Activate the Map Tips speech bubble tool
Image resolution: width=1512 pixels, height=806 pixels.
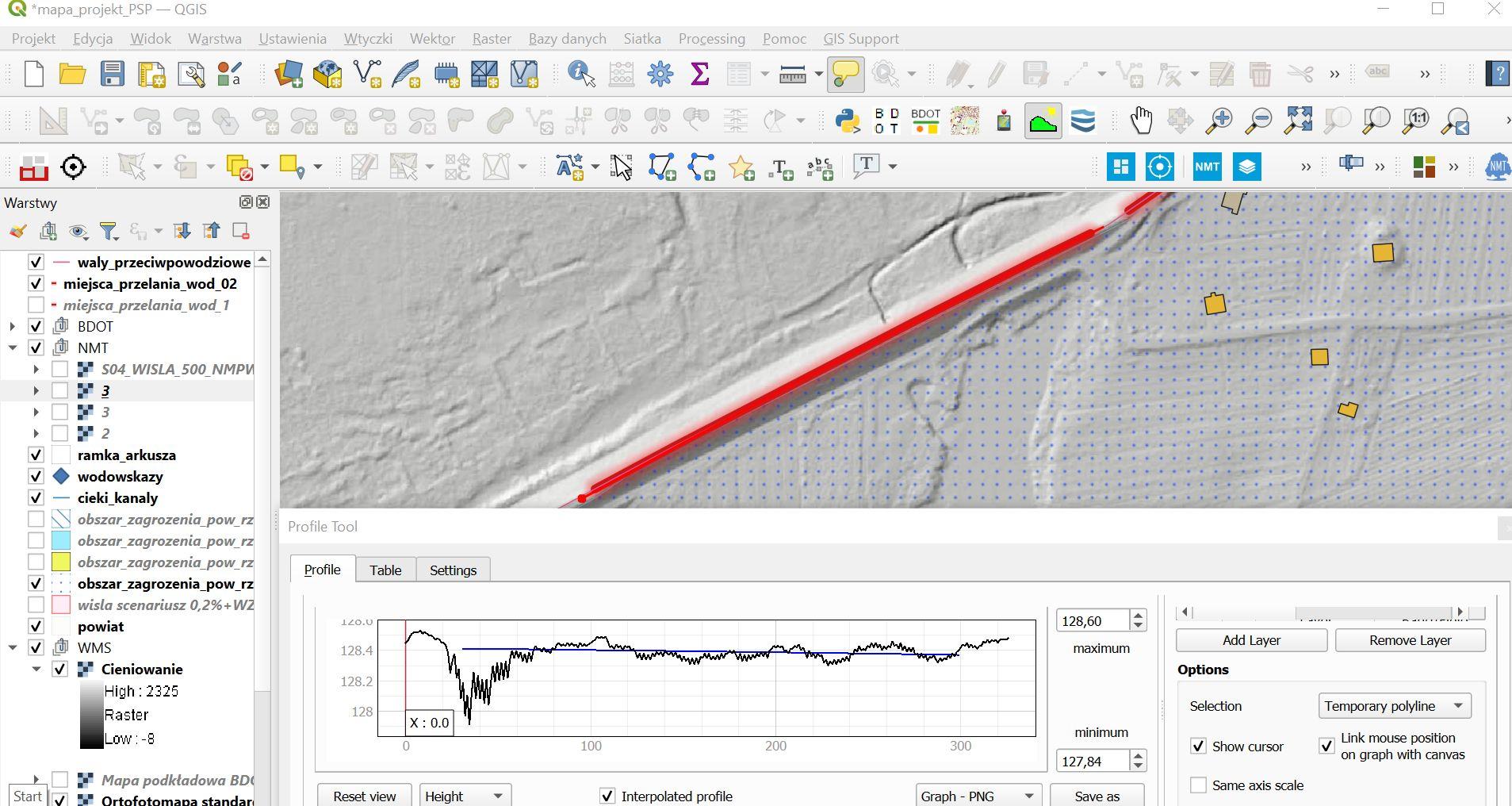coord(845,74)
